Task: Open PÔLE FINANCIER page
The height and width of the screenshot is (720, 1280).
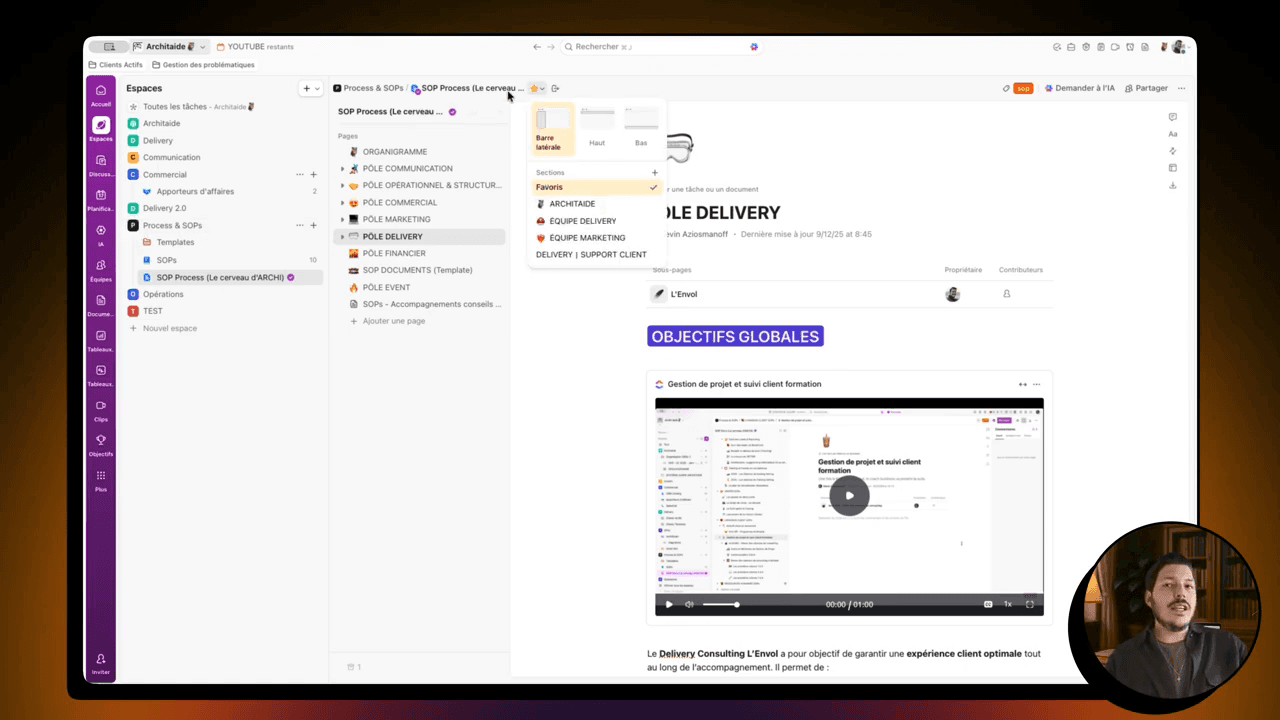Action: 393,254
